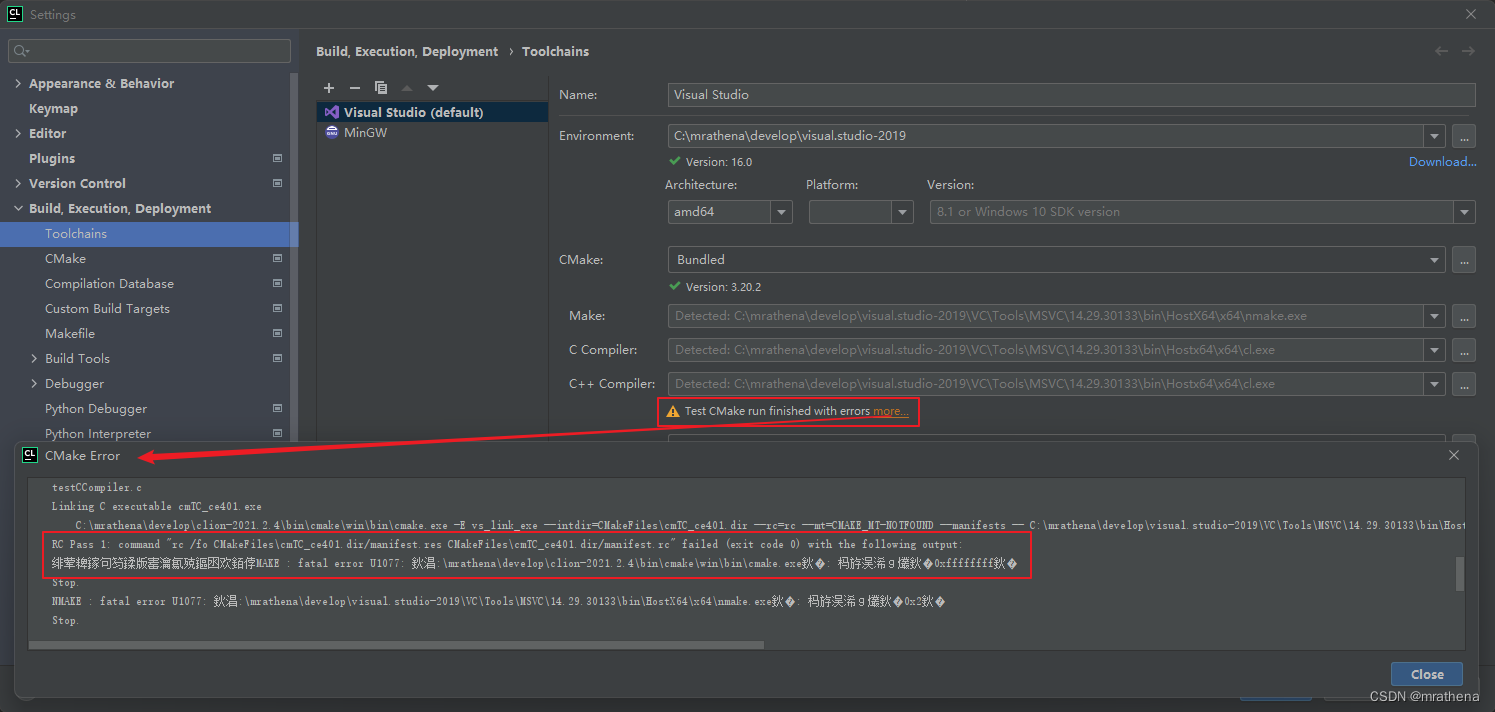The height and width of the screenshot is (712, 1495).
Task: Move toolchain up in list
Action: pos(407,88)
